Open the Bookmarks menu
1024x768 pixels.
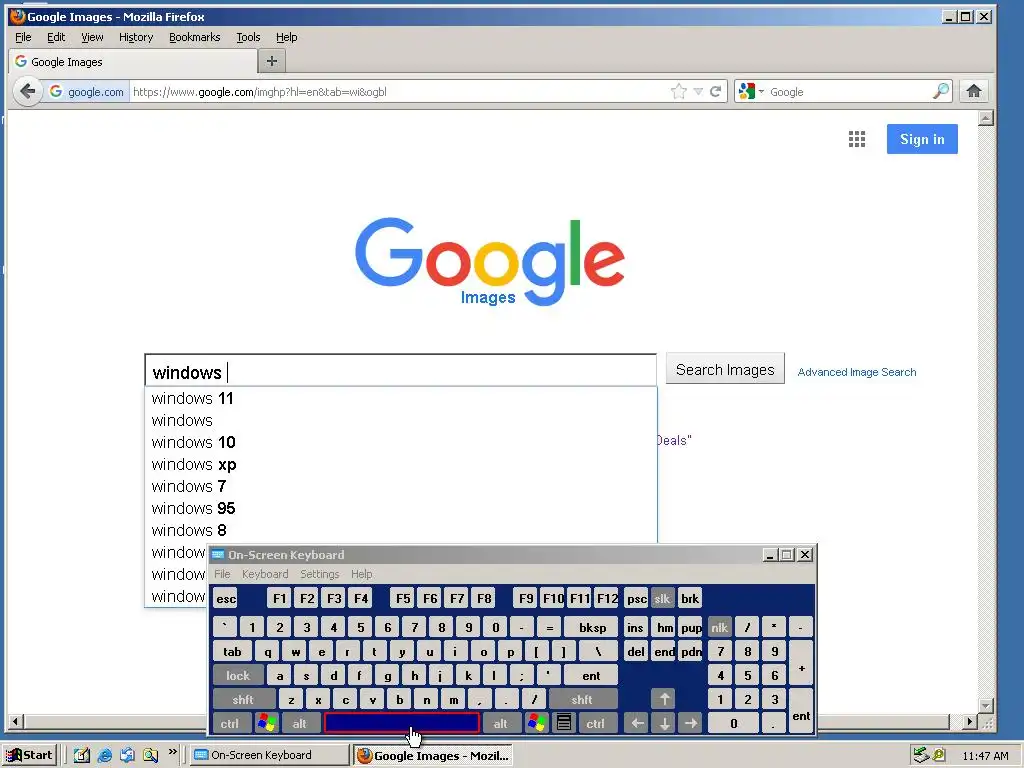(195, 37)
